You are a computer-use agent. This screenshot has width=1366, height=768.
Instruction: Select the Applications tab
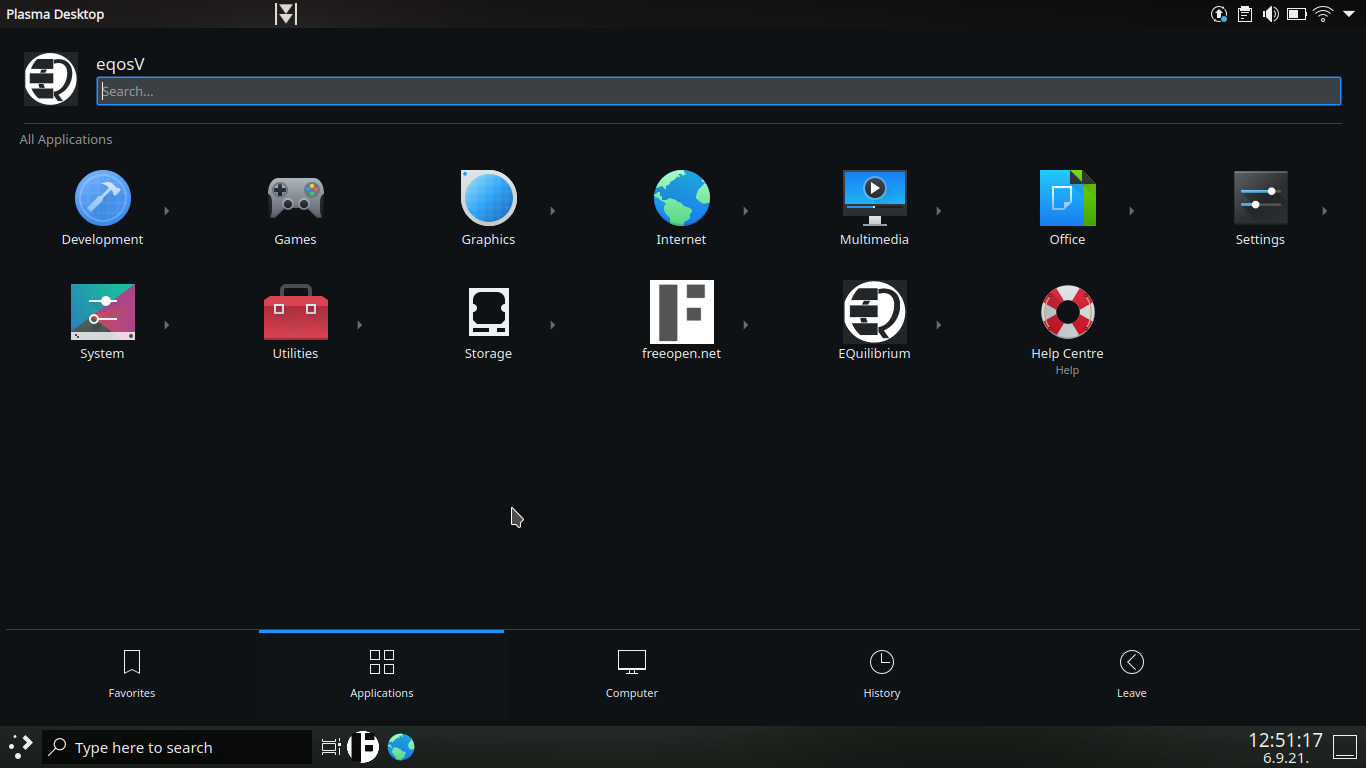pyautogui.click(x=381, y=675)
